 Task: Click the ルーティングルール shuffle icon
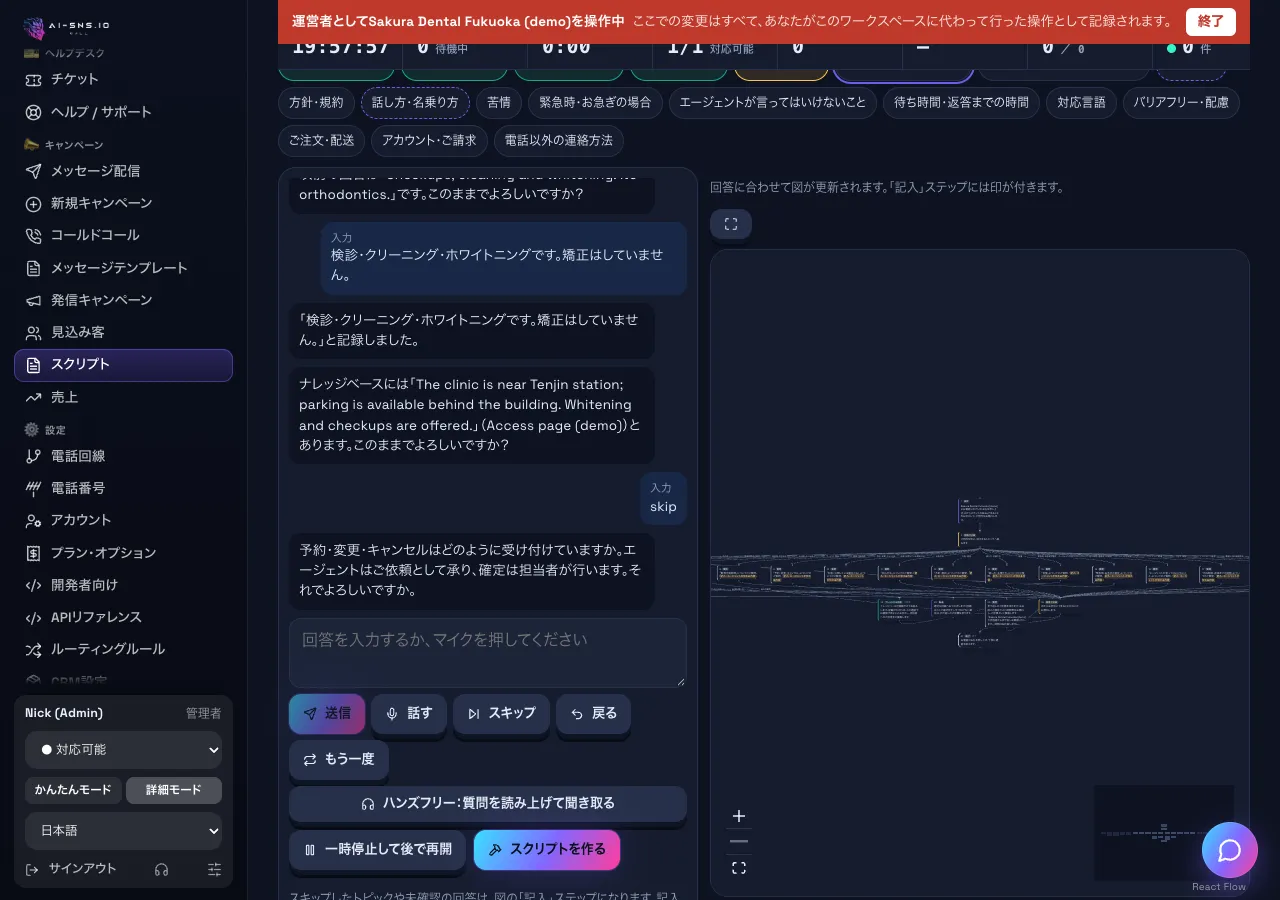(33, 649)
